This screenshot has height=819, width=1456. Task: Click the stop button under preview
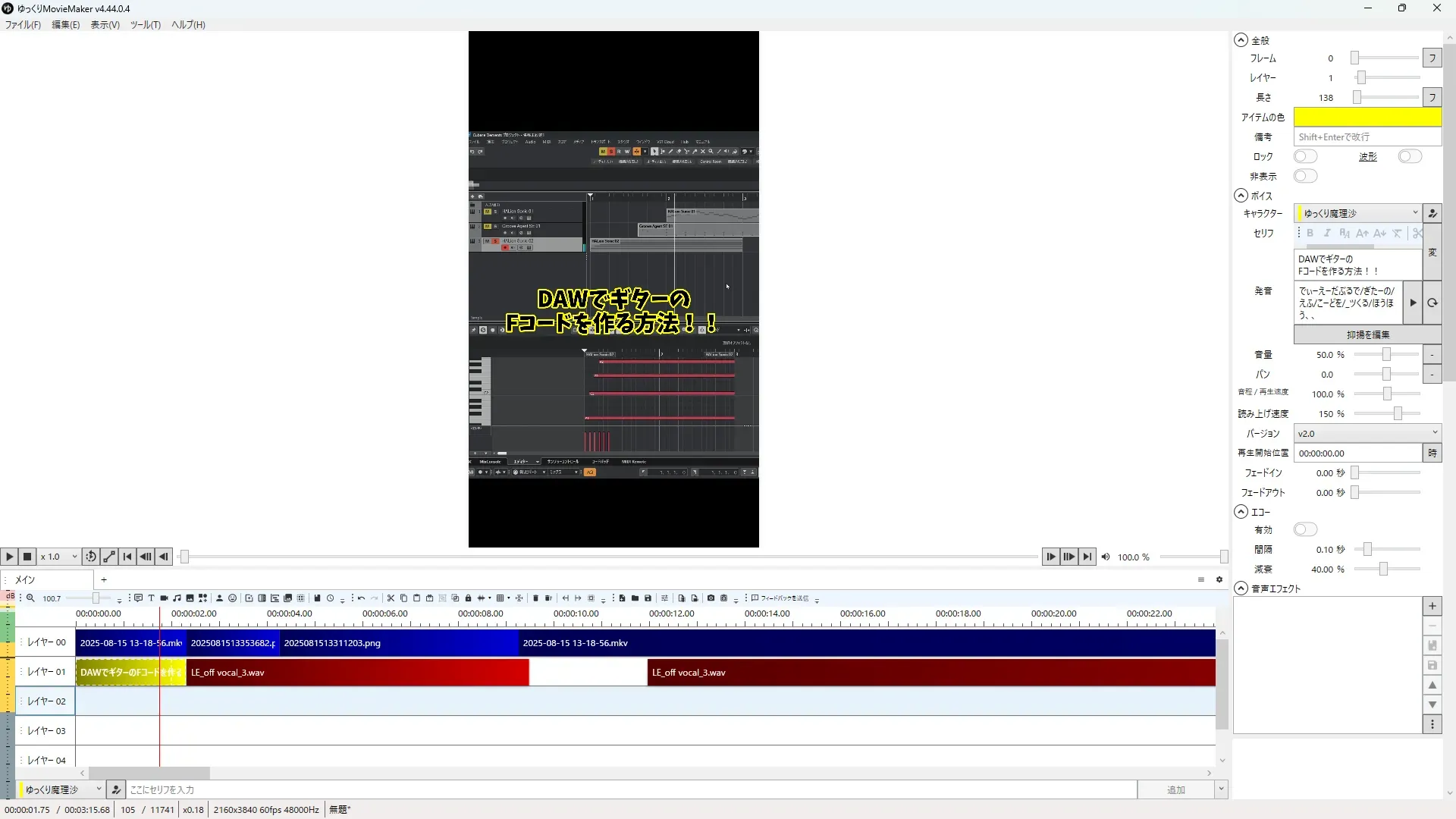pos(27,557)
